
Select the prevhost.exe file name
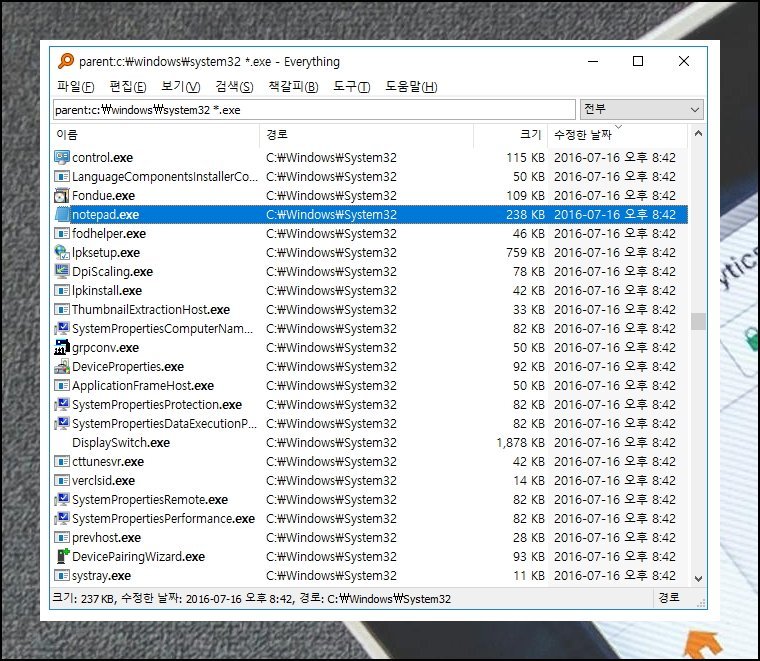(x=106, y=537)
